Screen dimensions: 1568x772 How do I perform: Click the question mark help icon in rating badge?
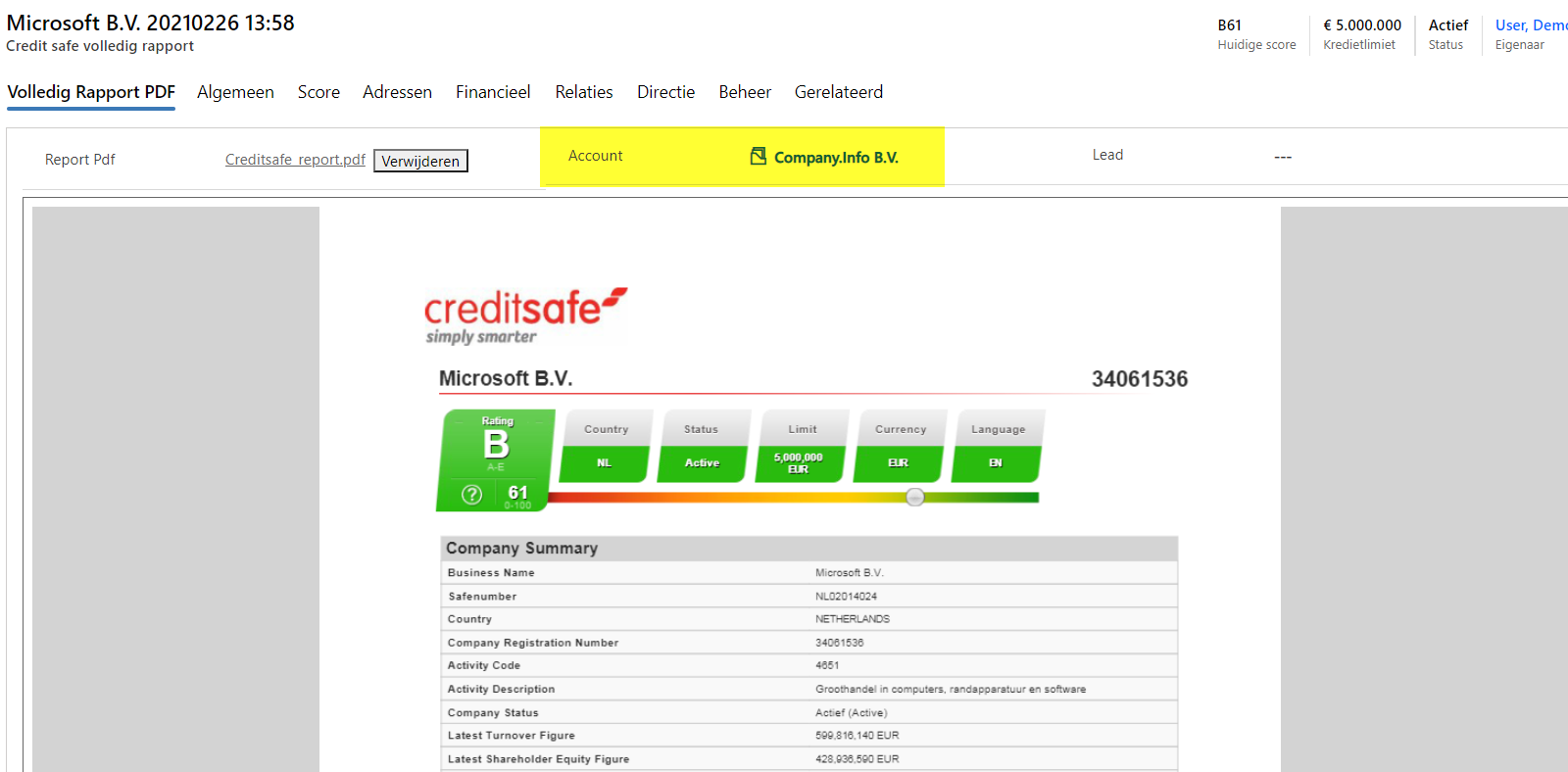pos(471,495)
